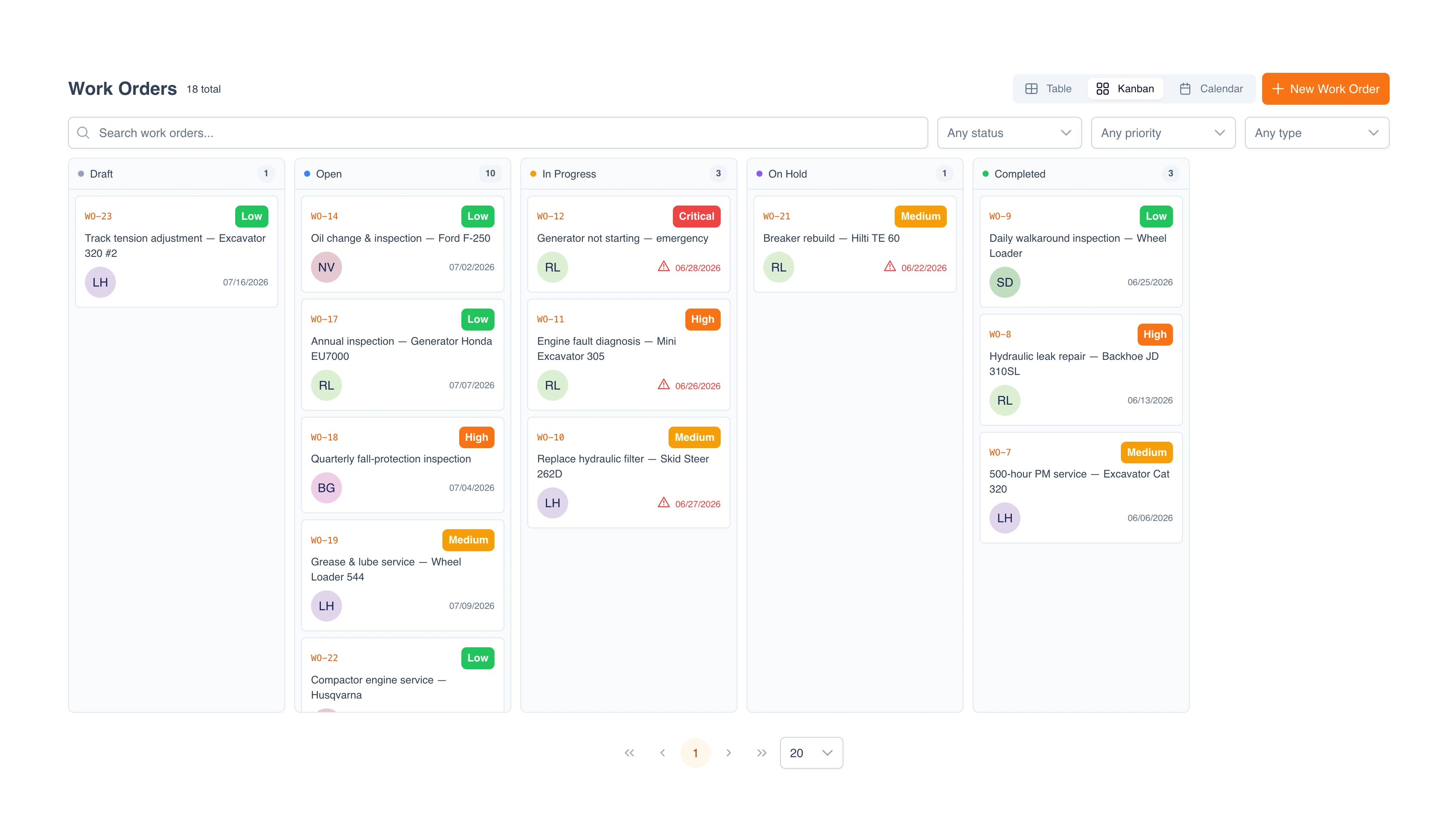Open the page size 20 dropdown
This screenshot has height=830, width=1456.
[811, 752]
